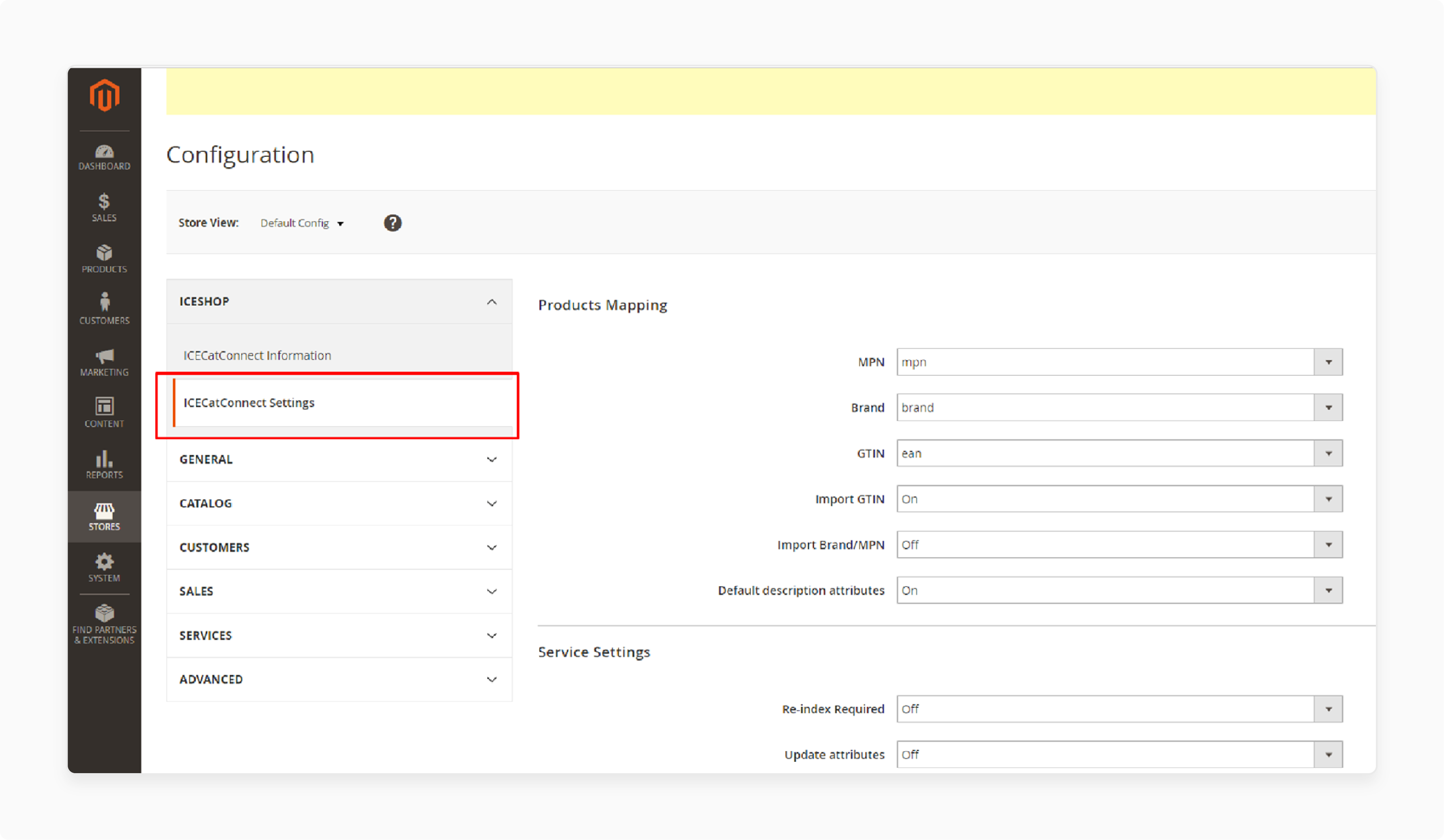1444x840 pixels.
Task: Expand the ADVANCED configuration section
Action: [x=339, y=680]
